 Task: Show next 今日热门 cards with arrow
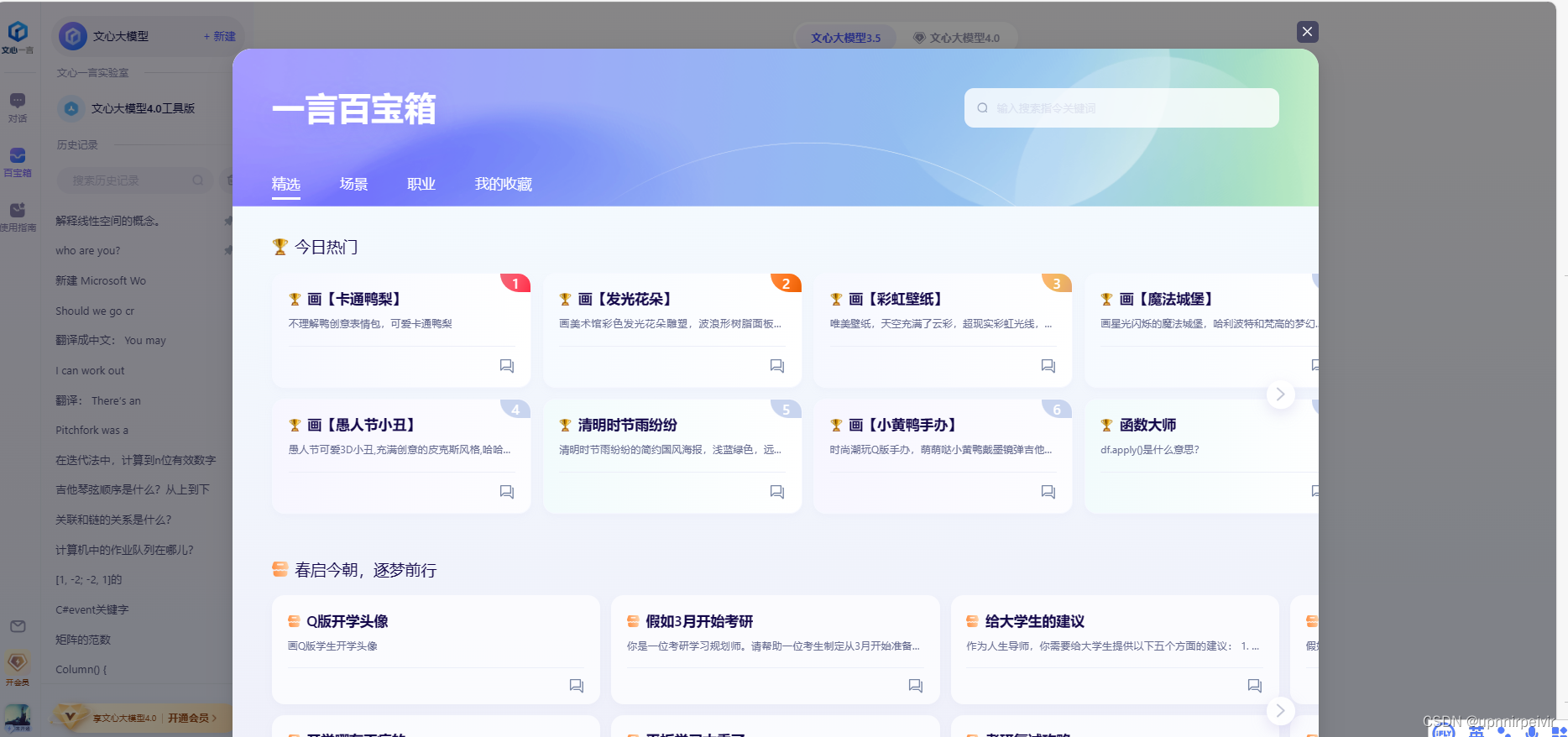(1280, 395)
